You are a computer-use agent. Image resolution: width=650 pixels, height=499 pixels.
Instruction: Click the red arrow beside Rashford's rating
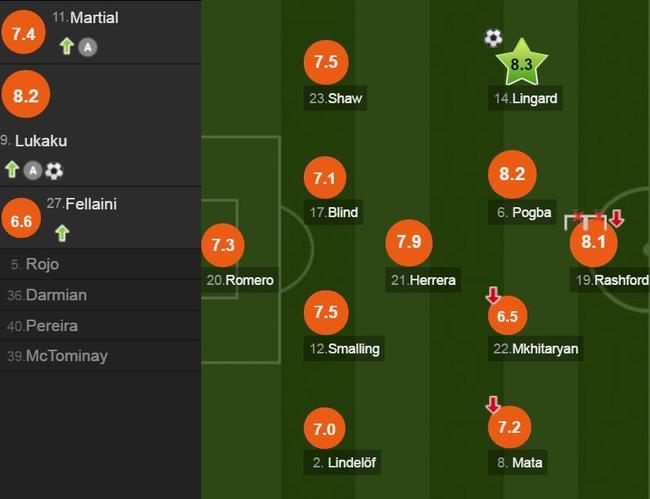click(617, 218)
